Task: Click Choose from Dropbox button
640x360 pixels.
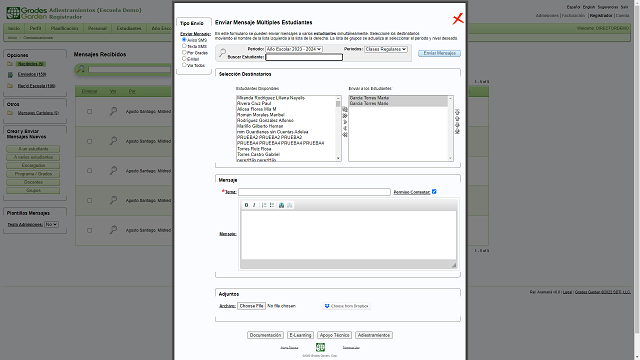Action: (347, 306)
